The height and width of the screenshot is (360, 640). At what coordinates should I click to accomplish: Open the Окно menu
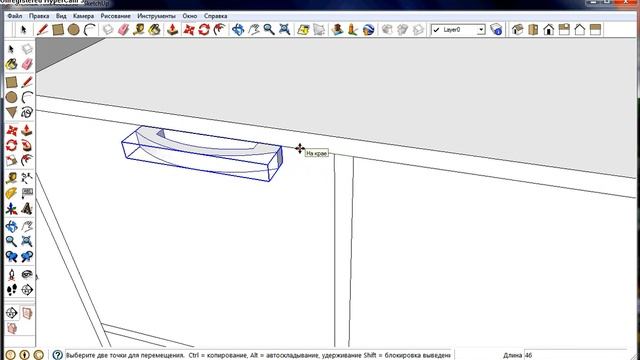pyautogui.click(x=189, y=16)
